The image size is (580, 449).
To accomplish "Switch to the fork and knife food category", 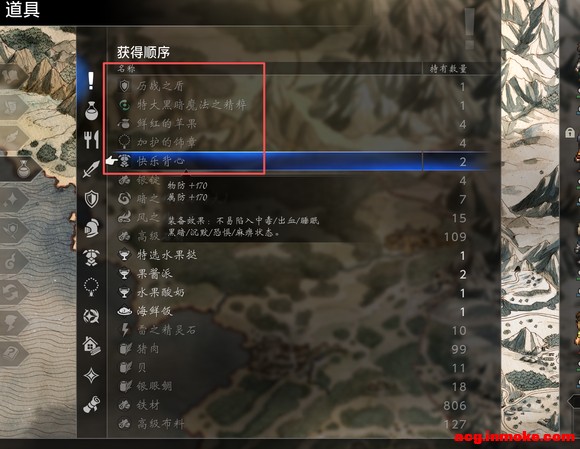I will coord(91,140).
